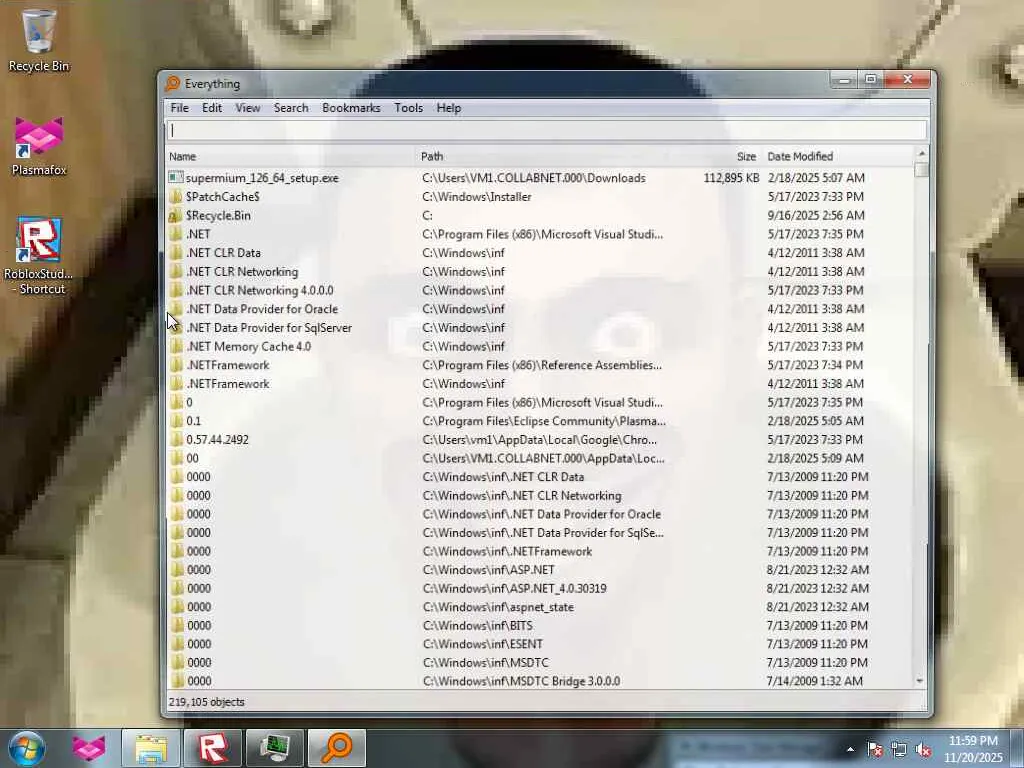Select the $PatchCache$ folder icon
This screenshot has width=1024, height=768.
[x=176, y=197]
